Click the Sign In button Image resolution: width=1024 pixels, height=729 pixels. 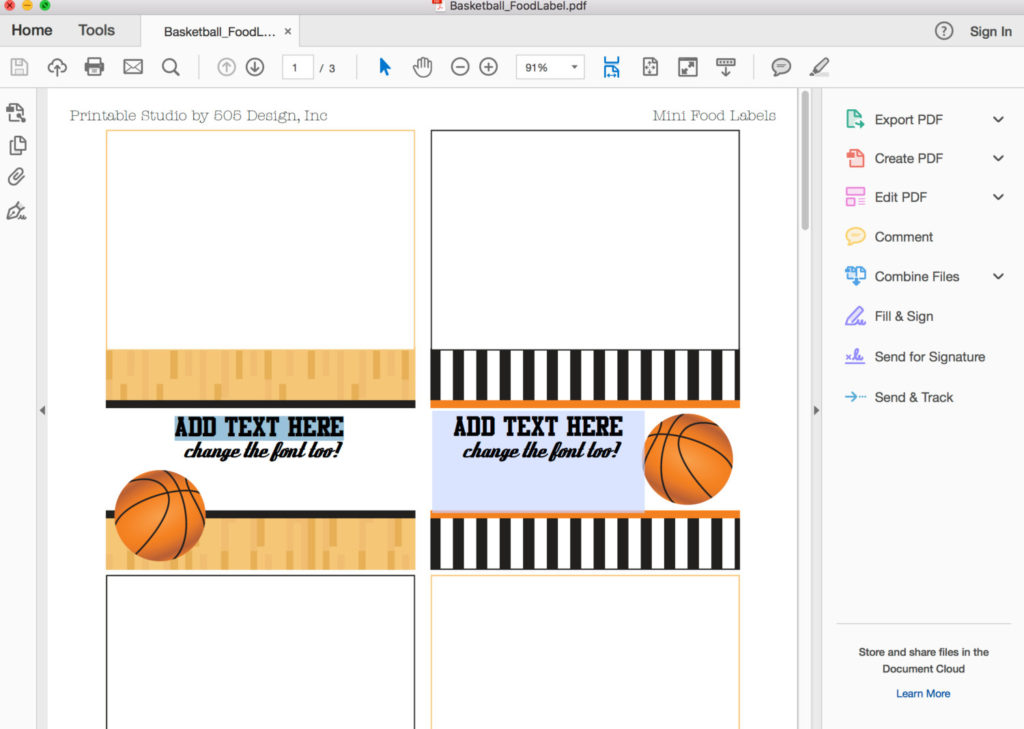pos(990,31)
